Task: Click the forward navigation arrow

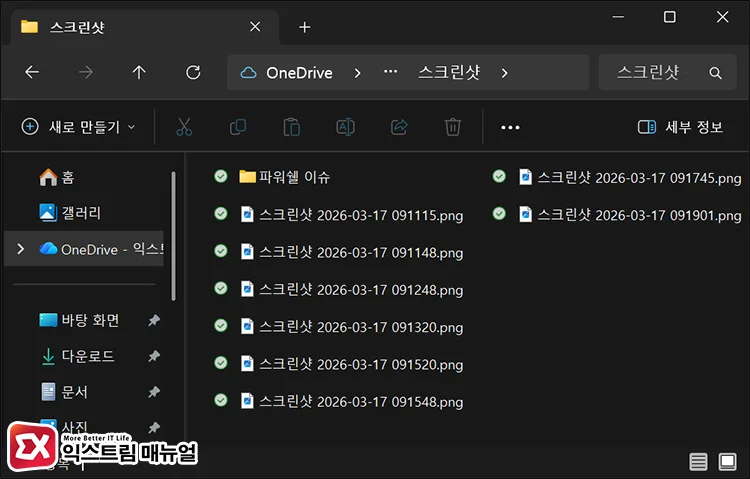Action: click(86, 72)
